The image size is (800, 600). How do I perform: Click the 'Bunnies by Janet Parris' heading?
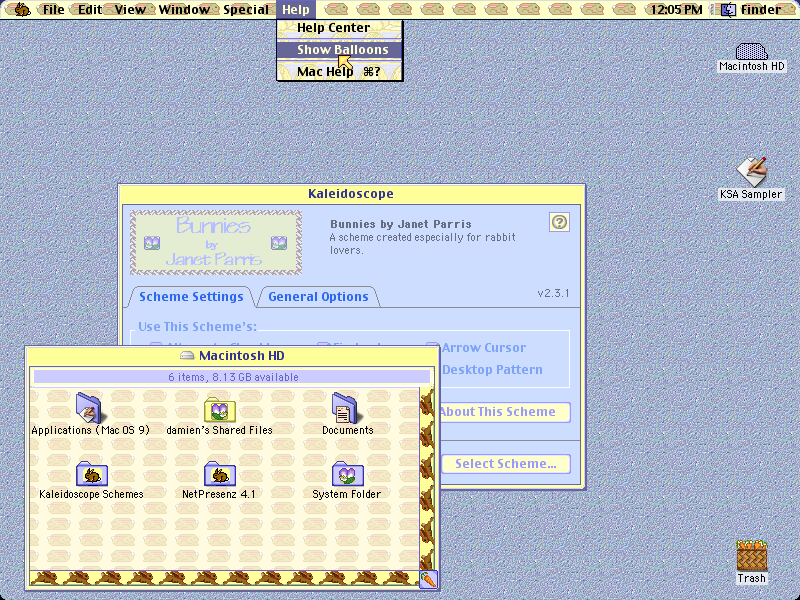tap(401, 224)
